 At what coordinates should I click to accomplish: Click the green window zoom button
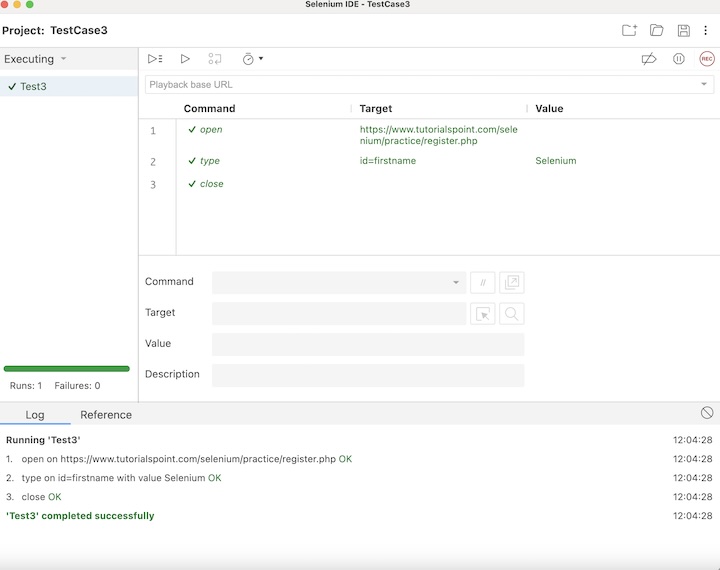29,4
